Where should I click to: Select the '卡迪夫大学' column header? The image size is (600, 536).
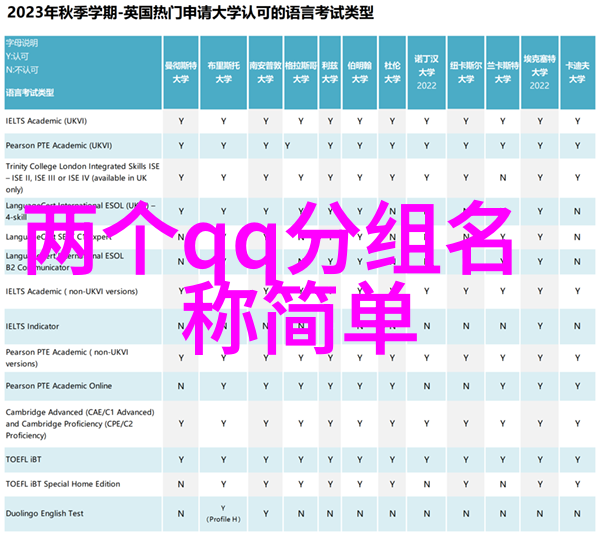(577, 72)
